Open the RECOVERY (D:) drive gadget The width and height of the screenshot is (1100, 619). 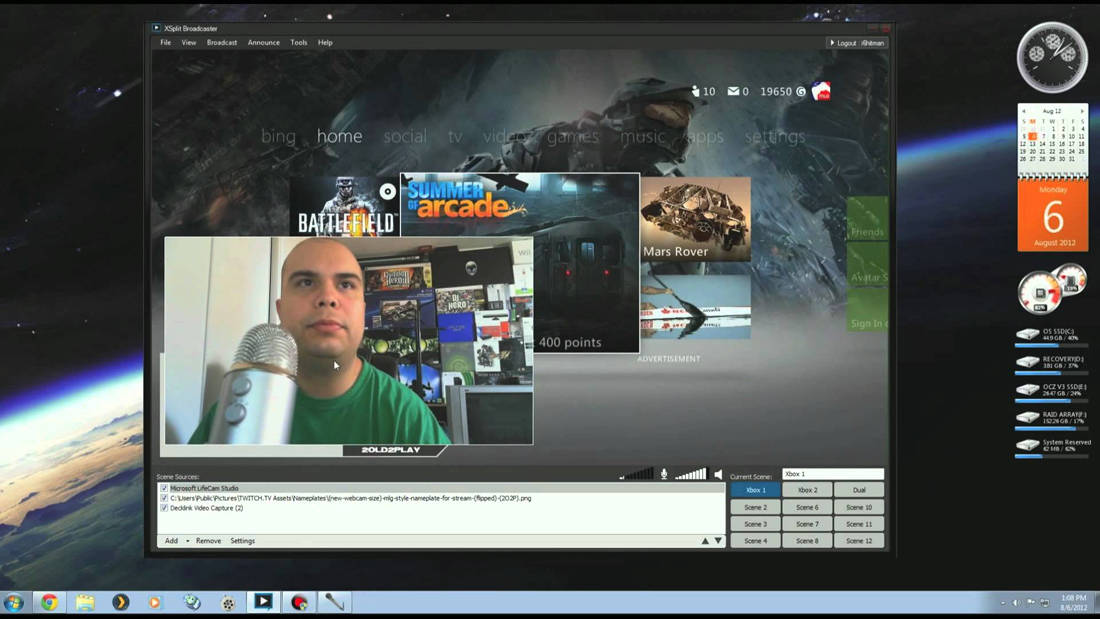pyautogui.click(x=1052, y=364)
